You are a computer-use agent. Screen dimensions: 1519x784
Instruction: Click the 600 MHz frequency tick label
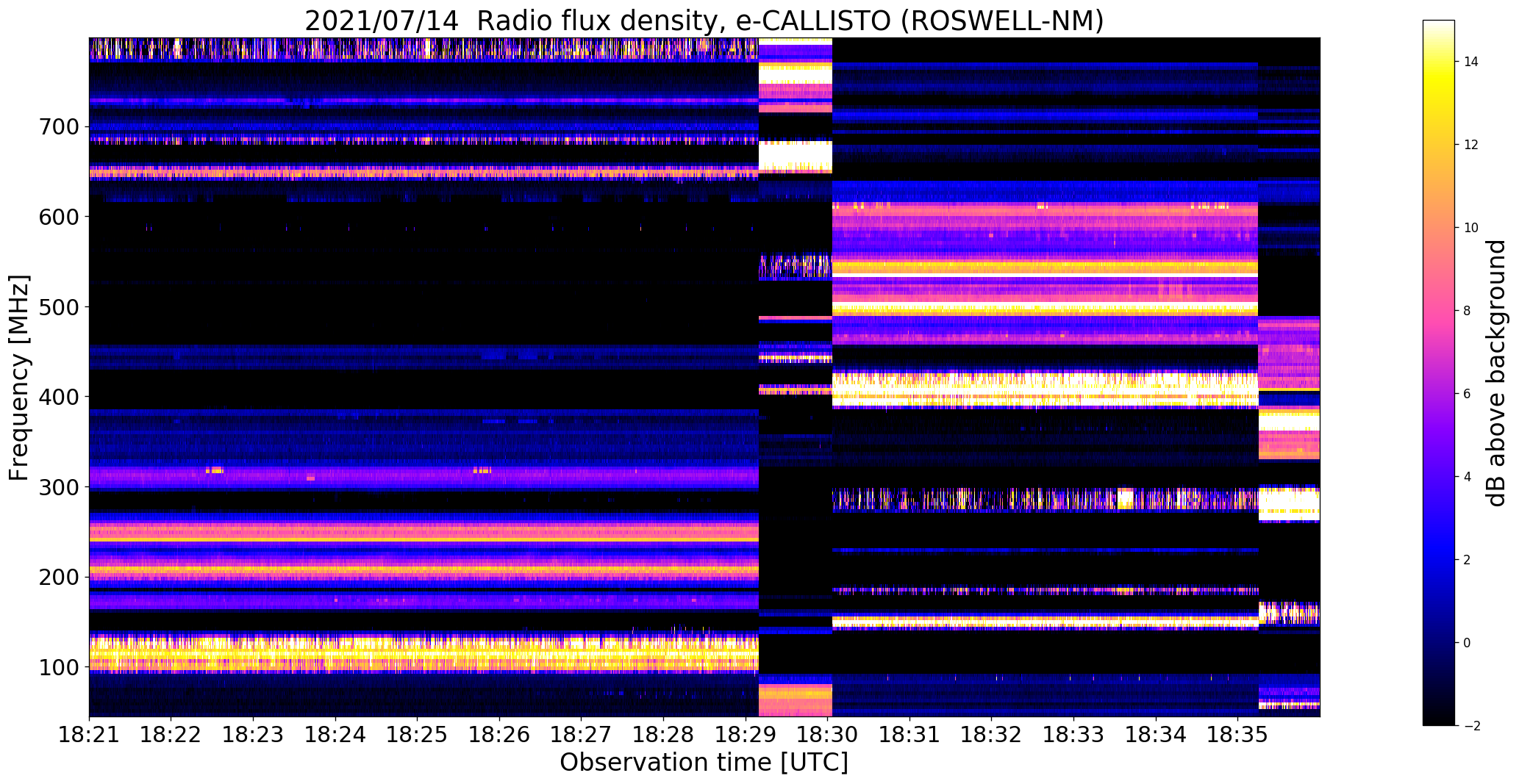pos(57,217)
